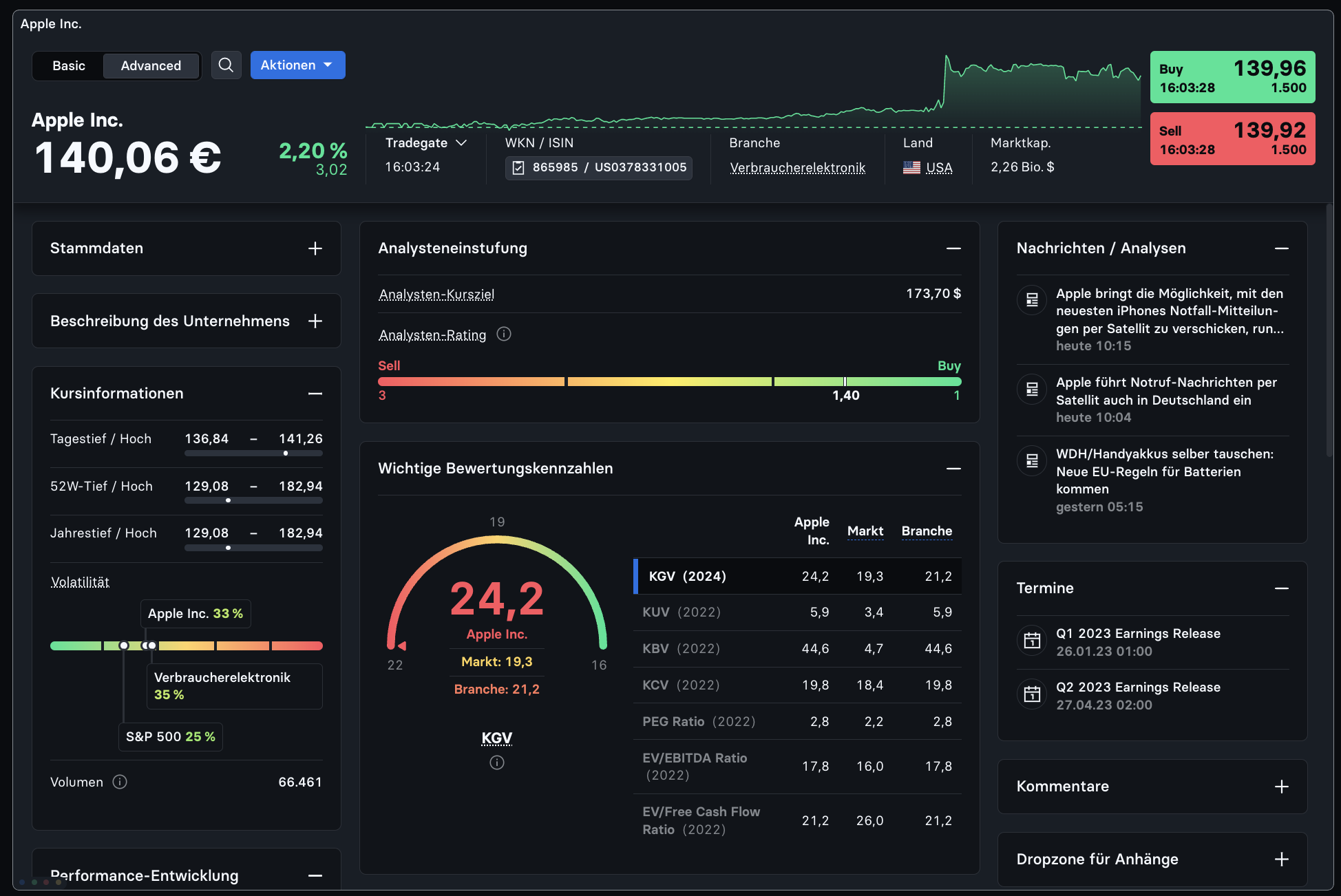Click the Apple price chart sparkline

coord(753,92)
